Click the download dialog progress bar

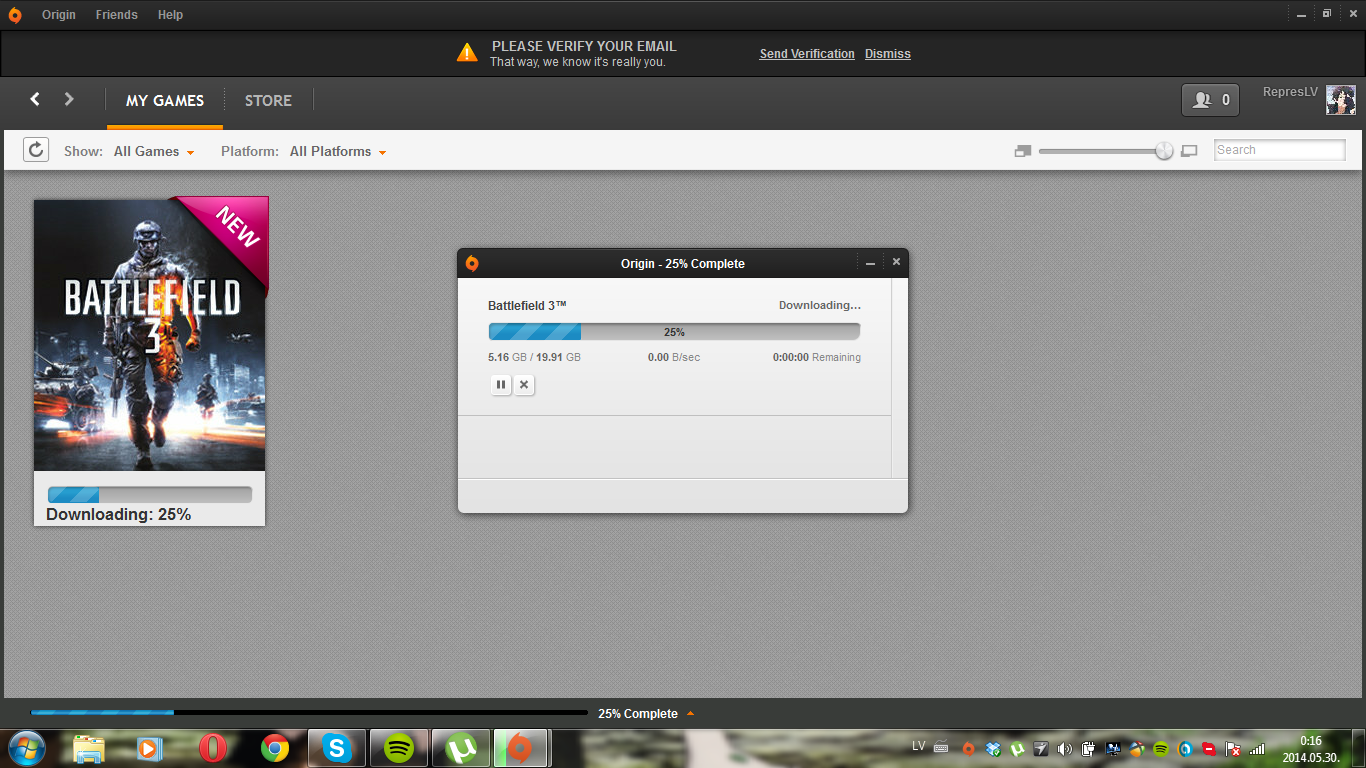tap(674, 332)
